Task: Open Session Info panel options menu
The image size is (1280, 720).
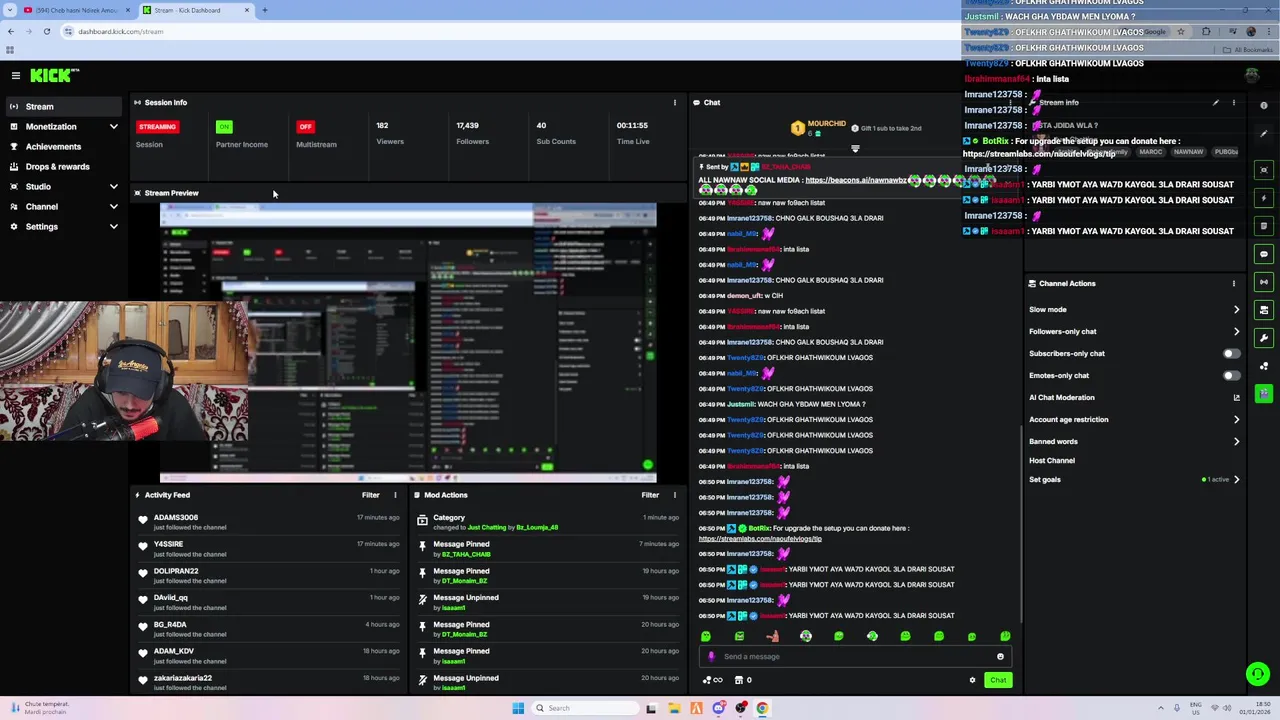Action: point(674,102)
